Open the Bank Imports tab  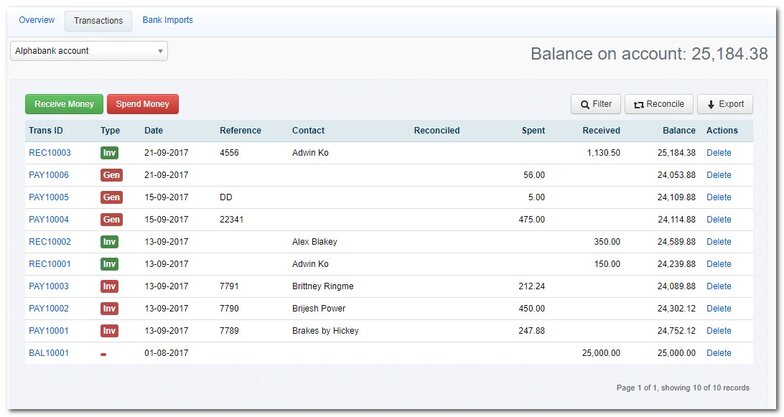coord(168,20)
